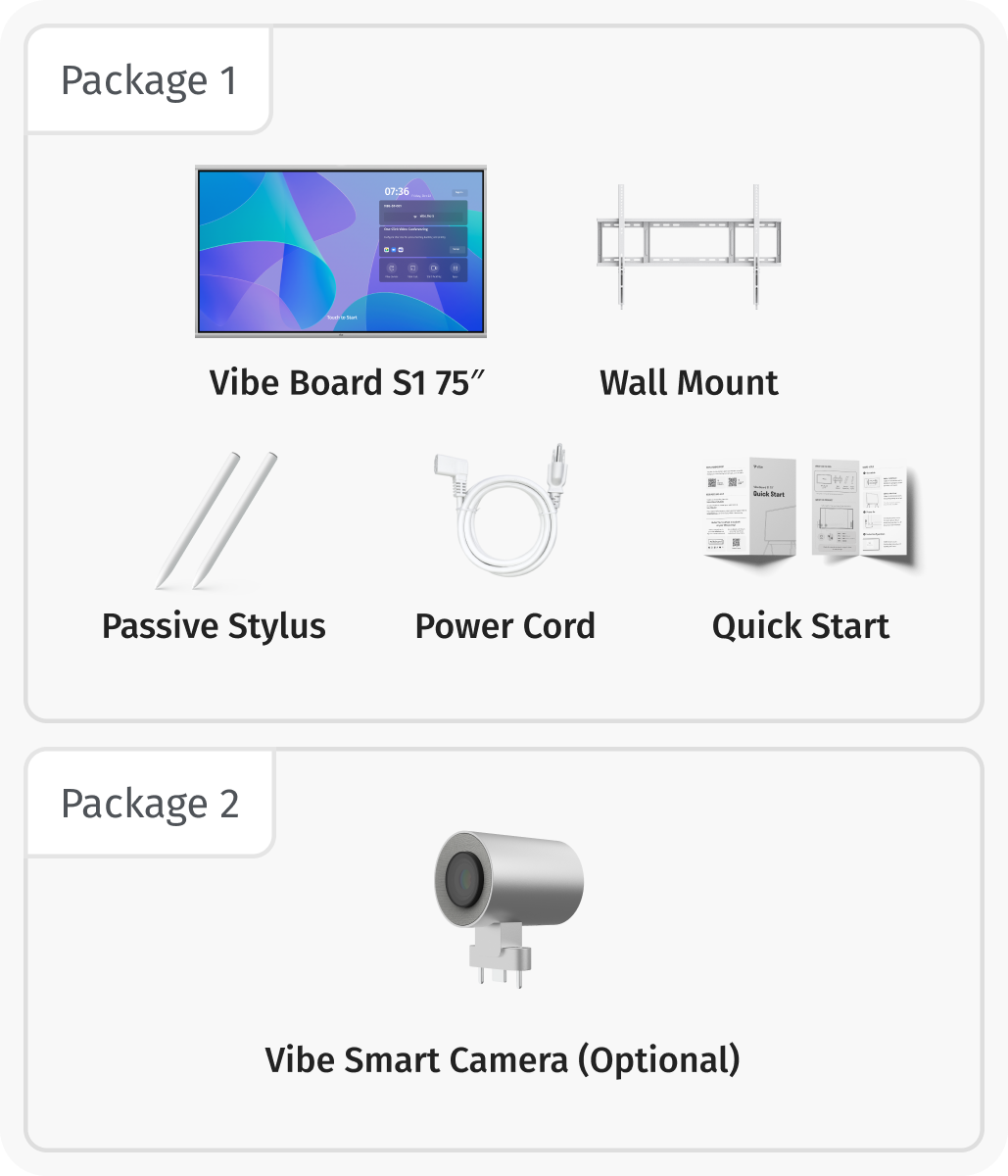Click the Passive Stylus caption text
The height and width of the screenshot is (1176, 1008).
click(x=214, y=625)
